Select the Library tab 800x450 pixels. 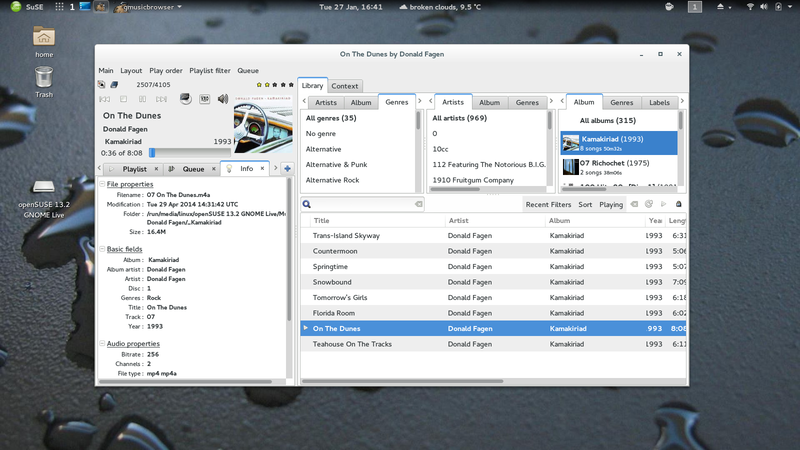pyautogui.click(x=312, y=86)
